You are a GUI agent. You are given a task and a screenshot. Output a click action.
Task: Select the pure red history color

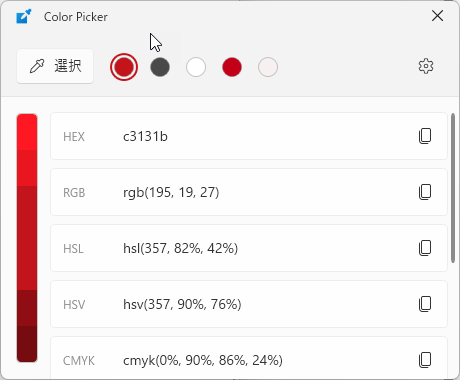(x=232, y=67)
